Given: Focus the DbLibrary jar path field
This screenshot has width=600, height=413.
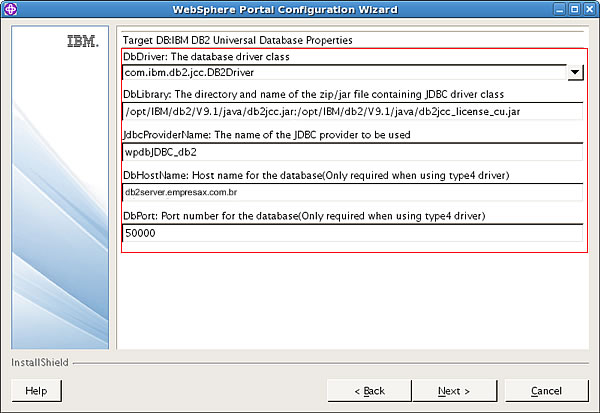Looking at the screenshot, I should pyautogui.click(x=353, y=111).
